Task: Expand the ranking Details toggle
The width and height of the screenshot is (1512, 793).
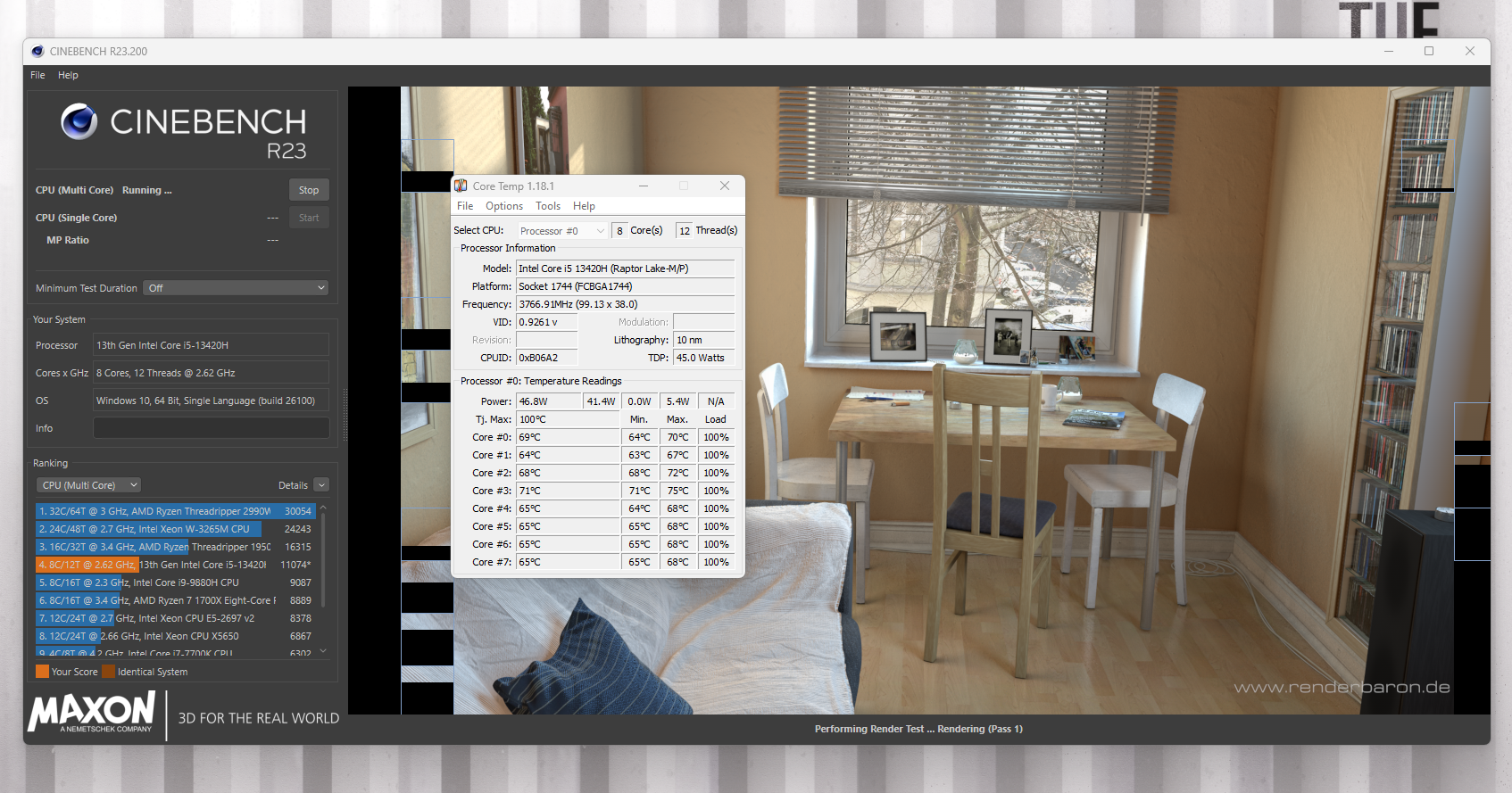Action: (321, 485)
